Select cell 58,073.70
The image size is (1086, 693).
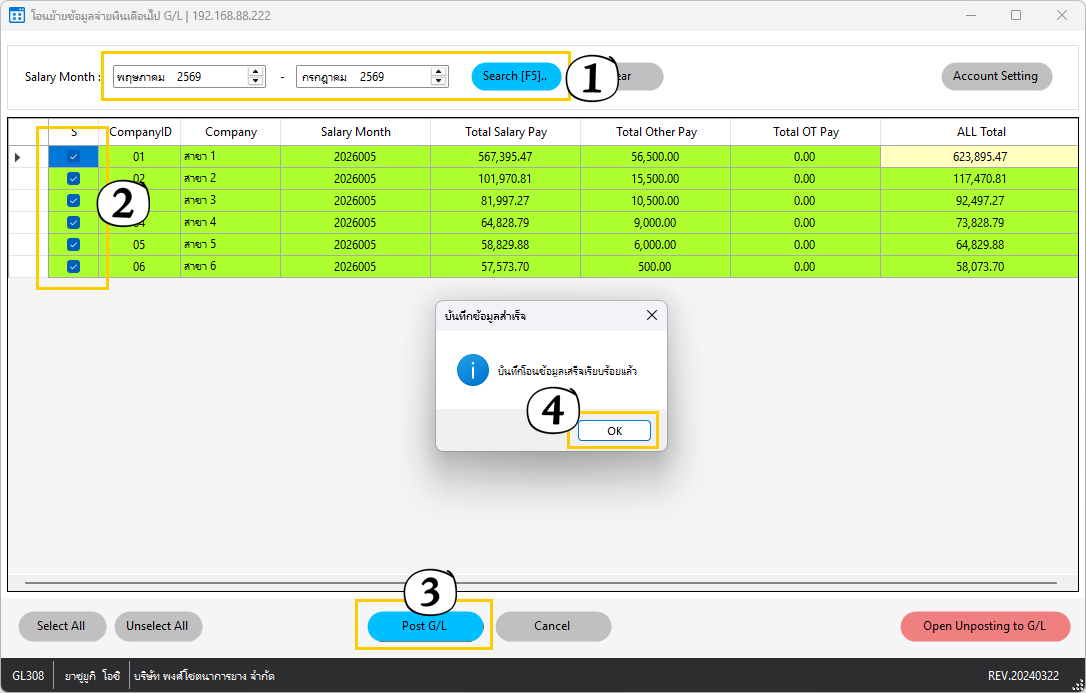click(x=980, y=267)
